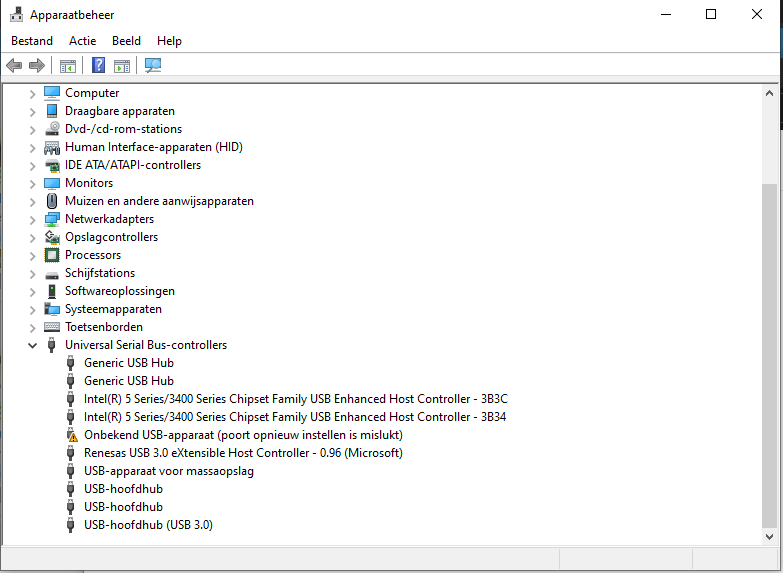Expand the Monitors category
The height and width of the screenshot is (573, 783).
tap(33, 183)
